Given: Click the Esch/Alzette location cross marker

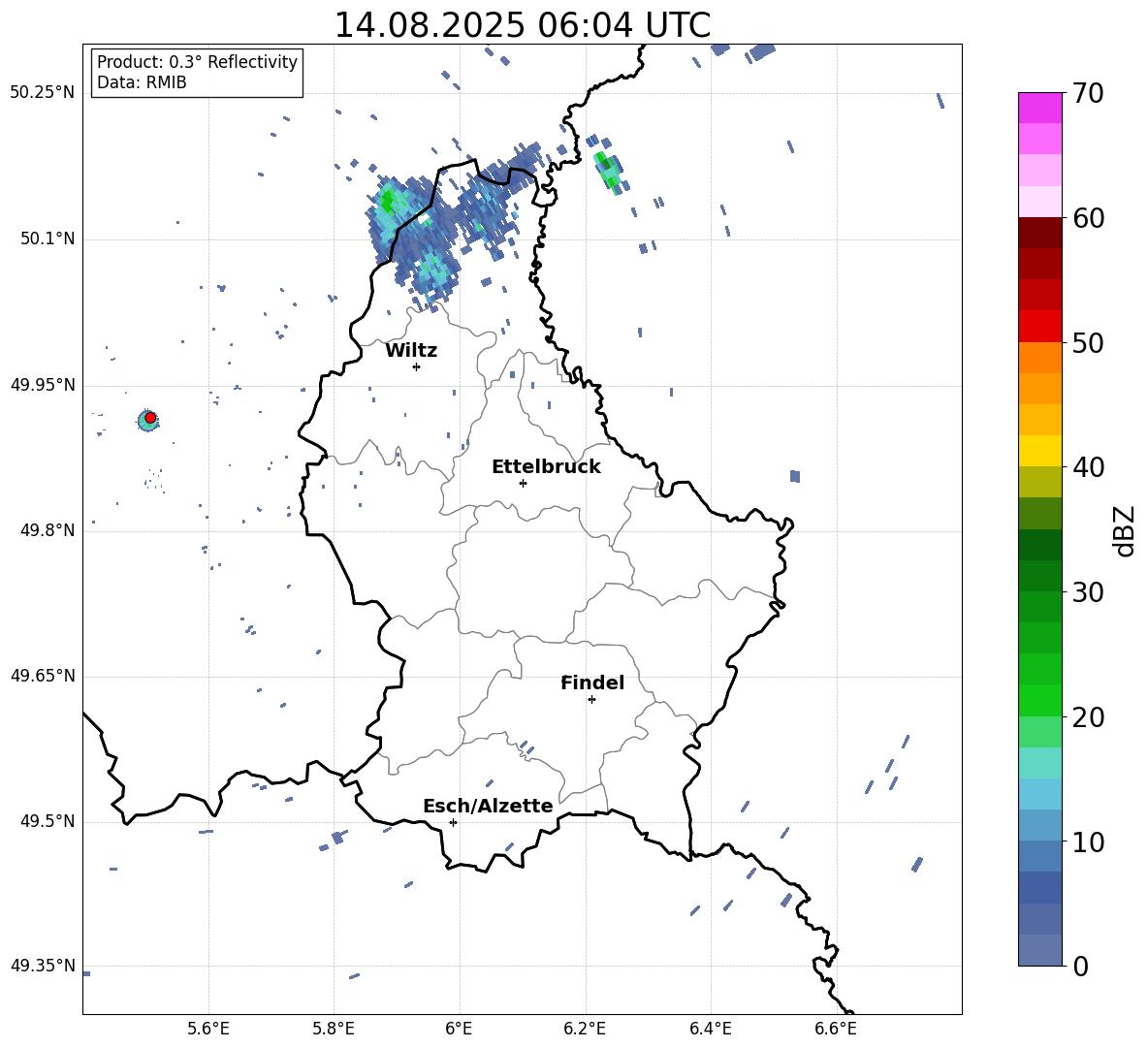Looking at the screenshot, I should (x=453, y=822).
